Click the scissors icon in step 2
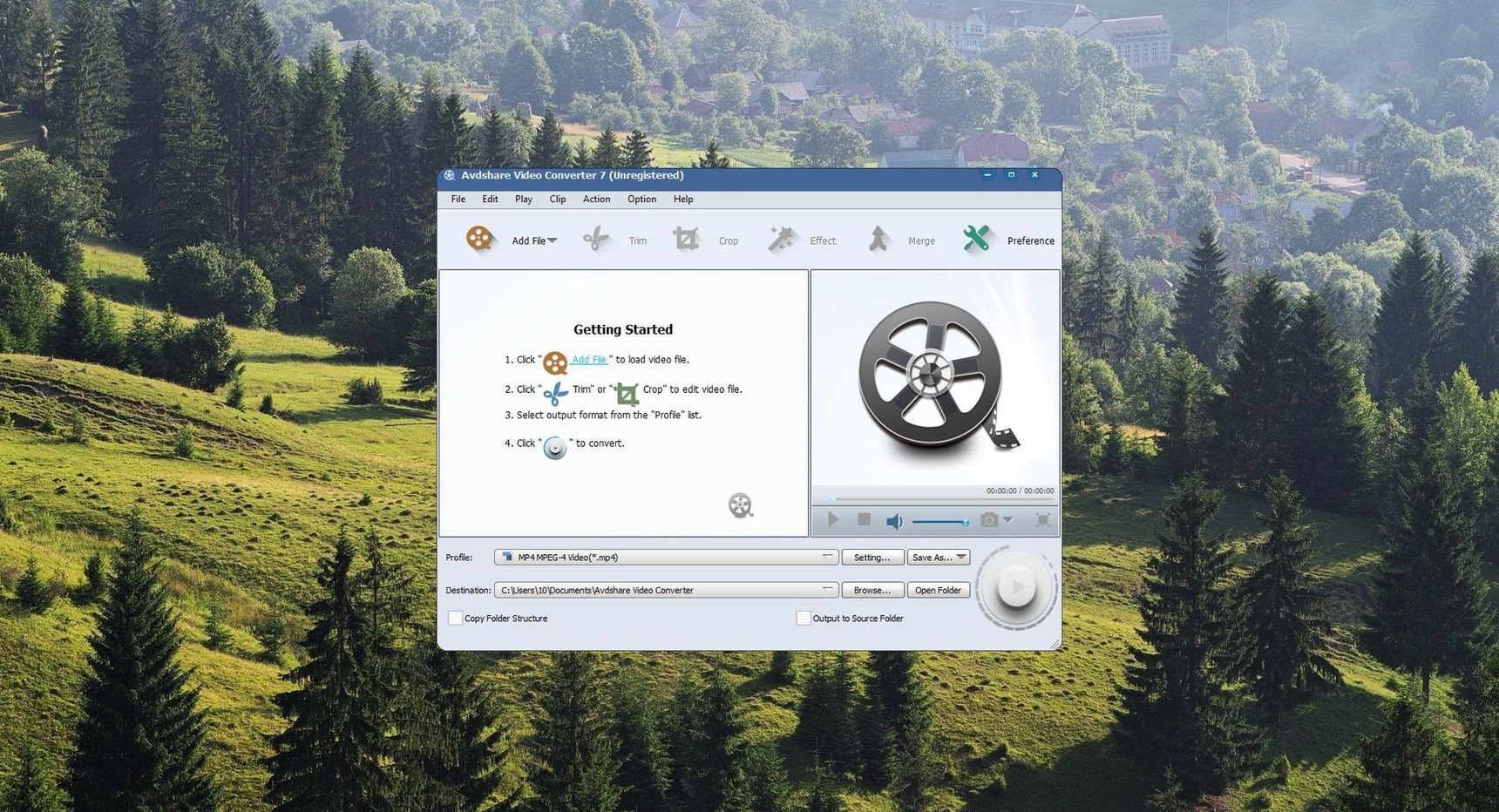 point(555,394)
